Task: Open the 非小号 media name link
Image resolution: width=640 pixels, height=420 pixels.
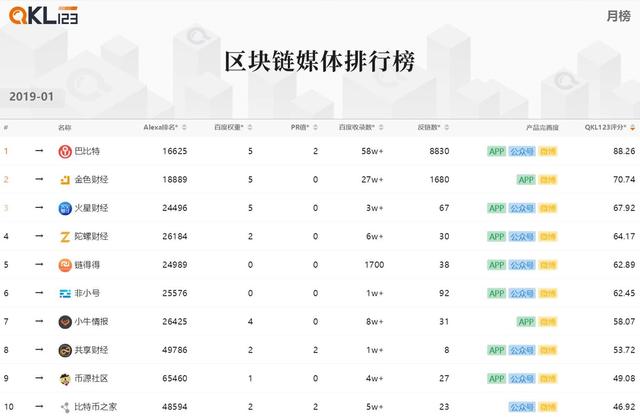Action: (87, 293)
